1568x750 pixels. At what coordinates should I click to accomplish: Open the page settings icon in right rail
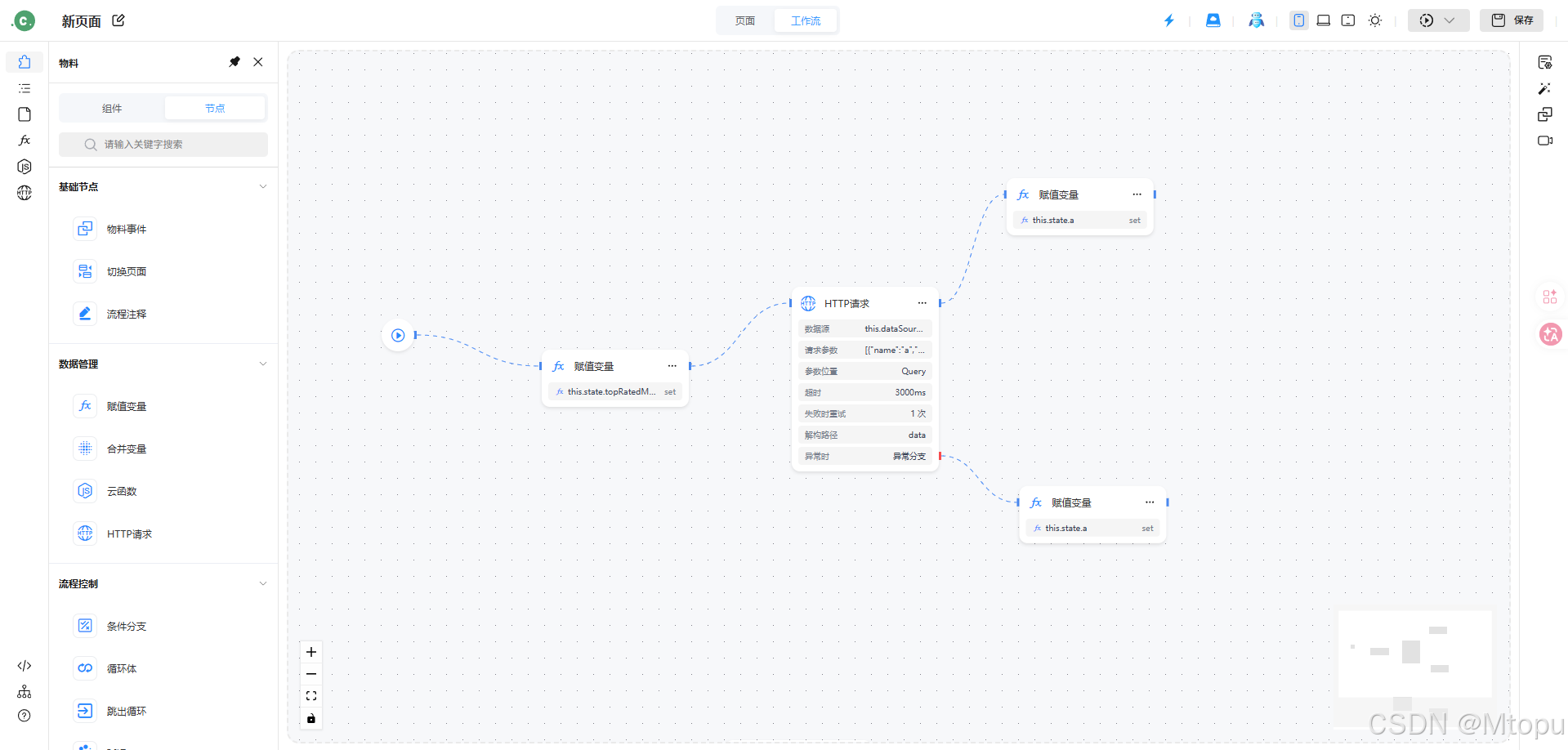(1545, 63)
